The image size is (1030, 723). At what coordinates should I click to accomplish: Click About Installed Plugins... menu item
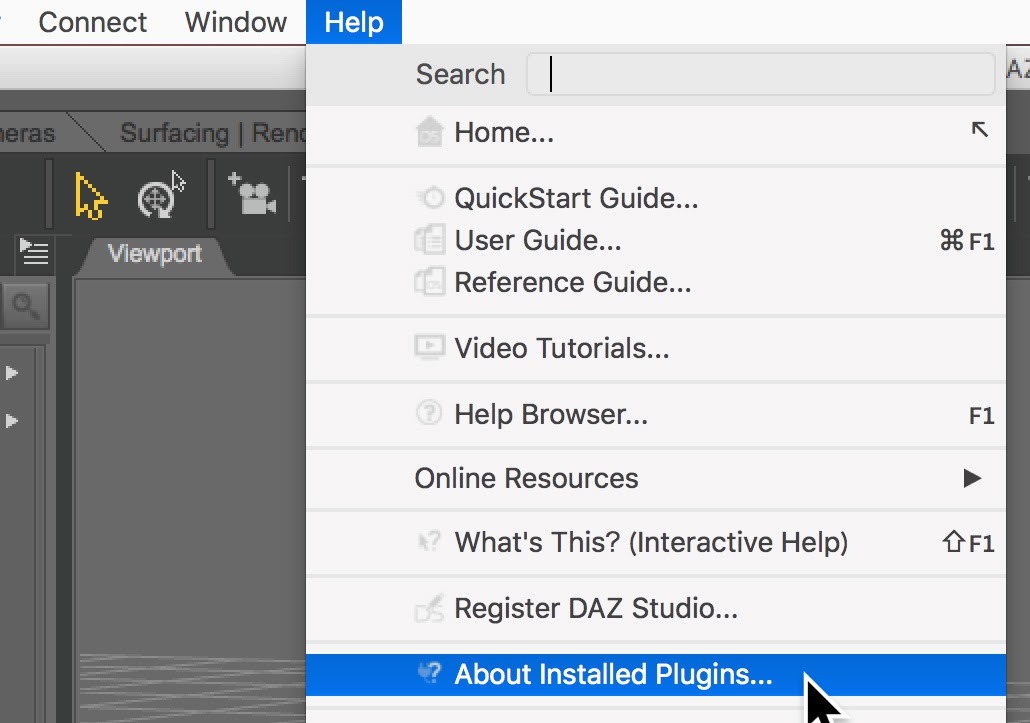(613, 674)
